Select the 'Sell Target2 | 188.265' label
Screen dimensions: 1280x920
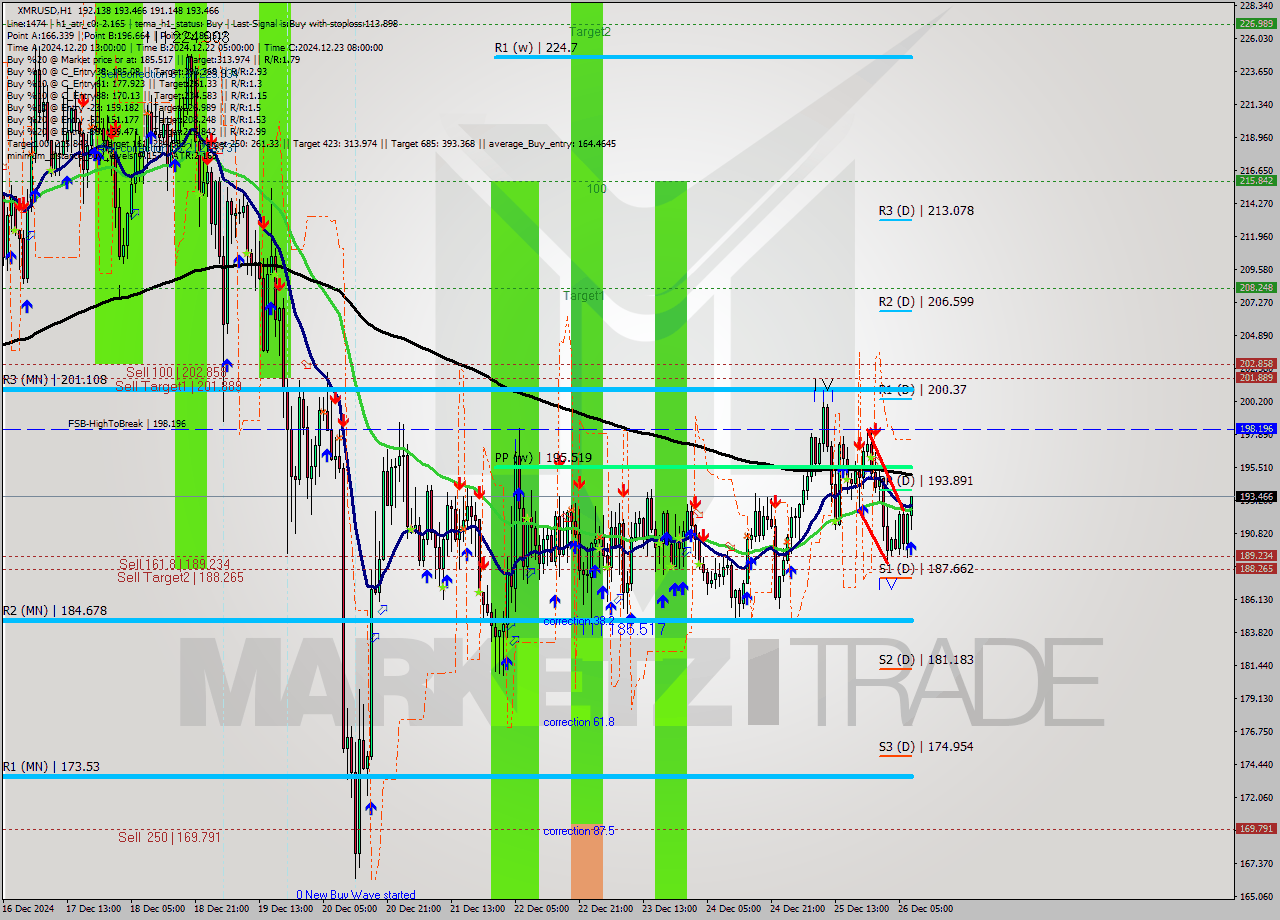click(x=180, y=577)
